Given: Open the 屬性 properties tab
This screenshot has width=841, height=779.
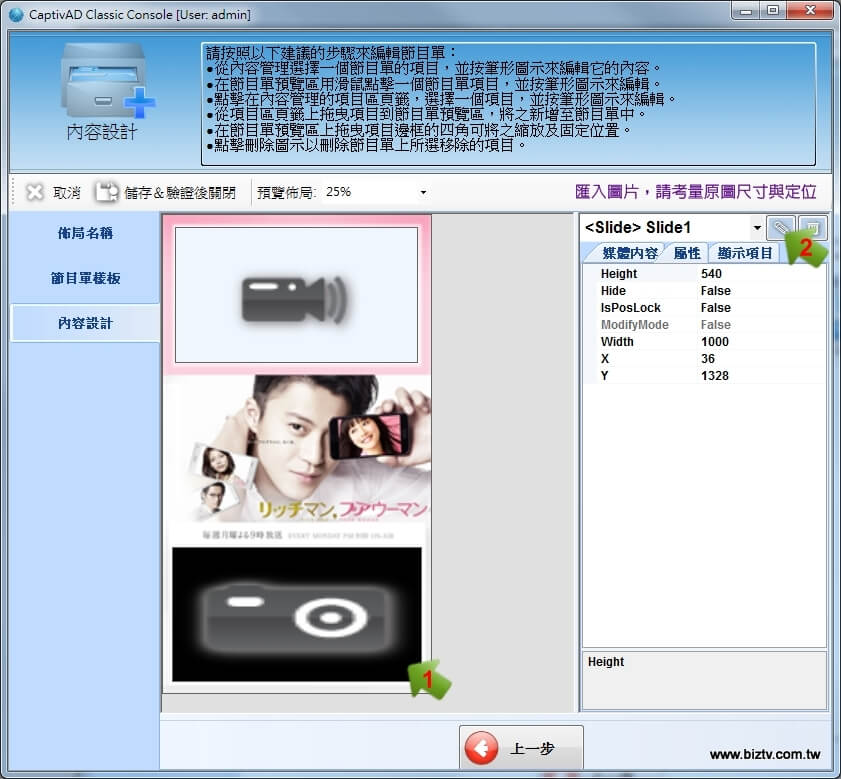Looking at the screenshot, I should 687,253.
